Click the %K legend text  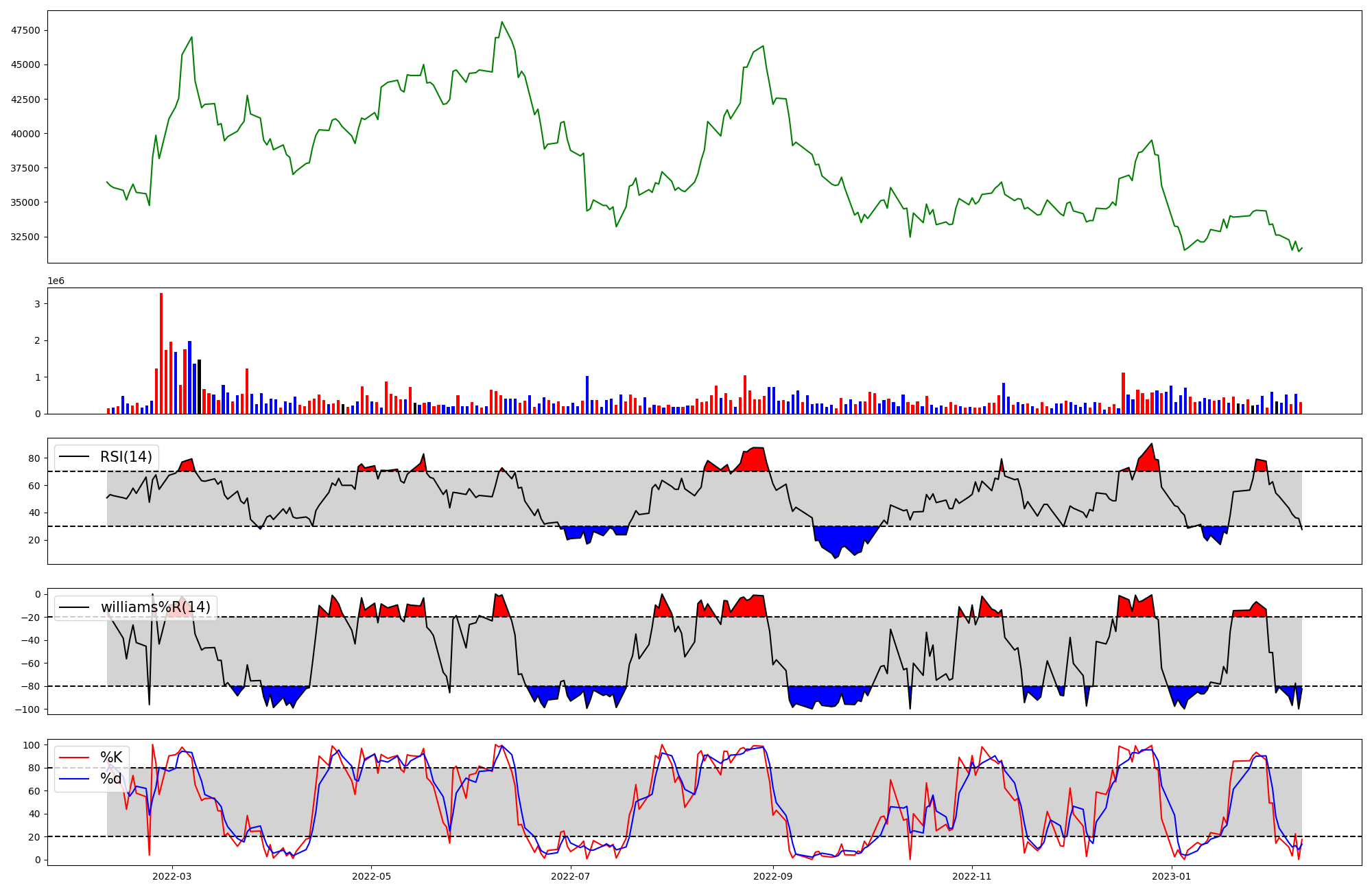(111, 758)
